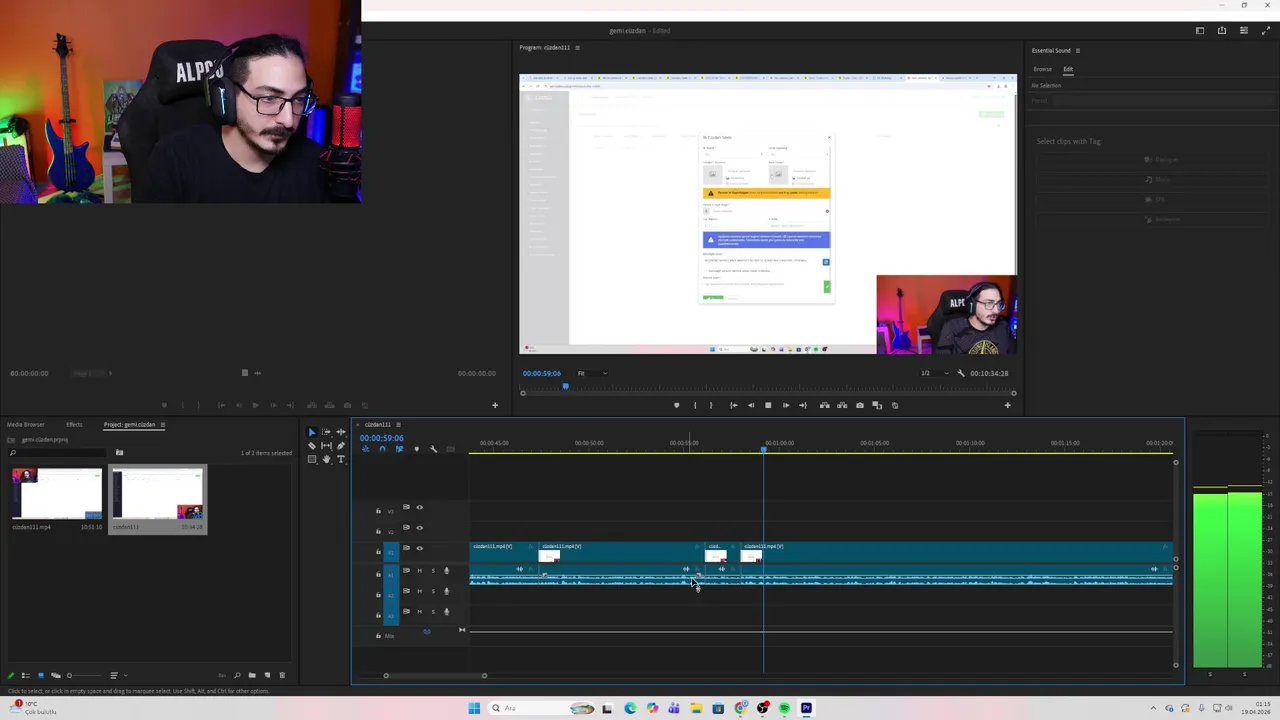The image size is (1280, 720).
Task: Solo the A1 audio track
Action: tap(433, 570)
